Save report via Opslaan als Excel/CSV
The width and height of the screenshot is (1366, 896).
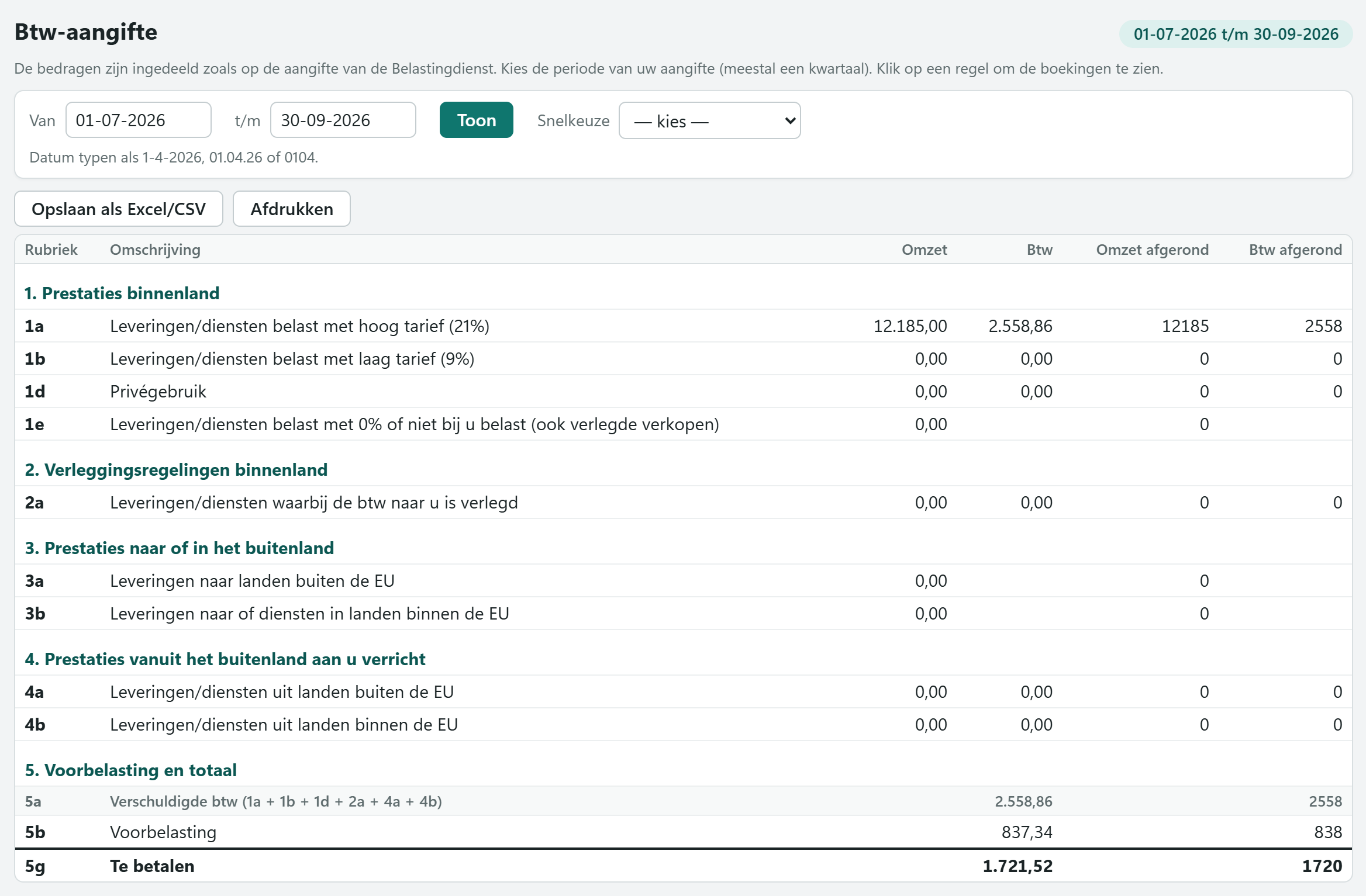119,209
